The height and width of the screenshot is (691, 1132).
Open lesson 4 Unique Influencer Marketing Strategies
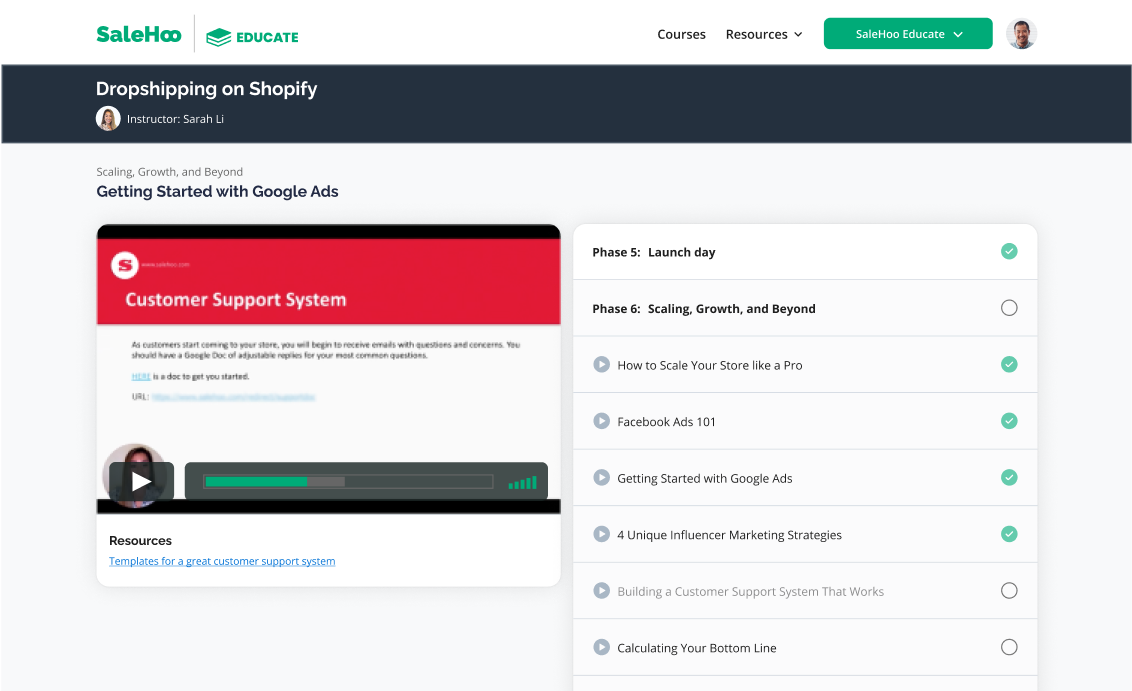[x=729, y=535]
